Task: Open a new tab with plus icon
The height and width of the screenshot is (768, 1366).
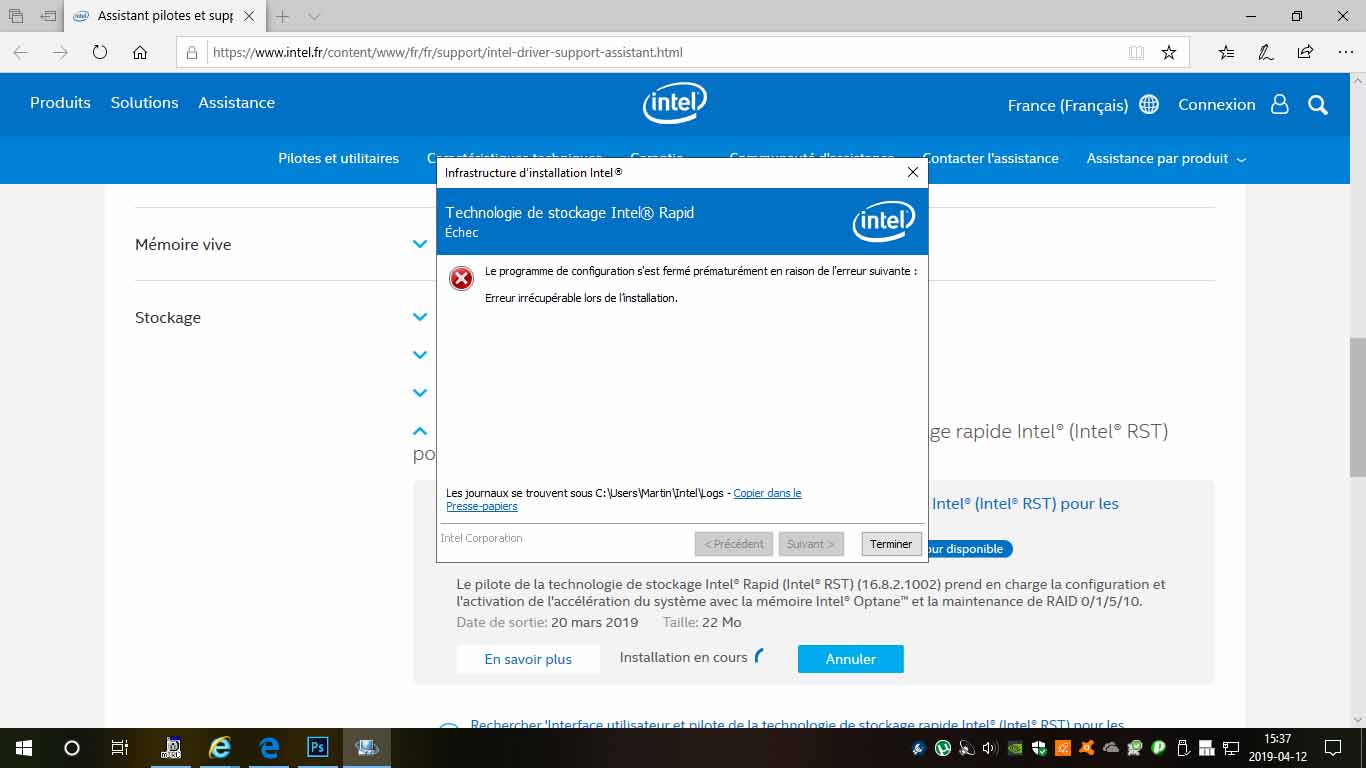Action: pyautogui.click(x=283, y=17)
